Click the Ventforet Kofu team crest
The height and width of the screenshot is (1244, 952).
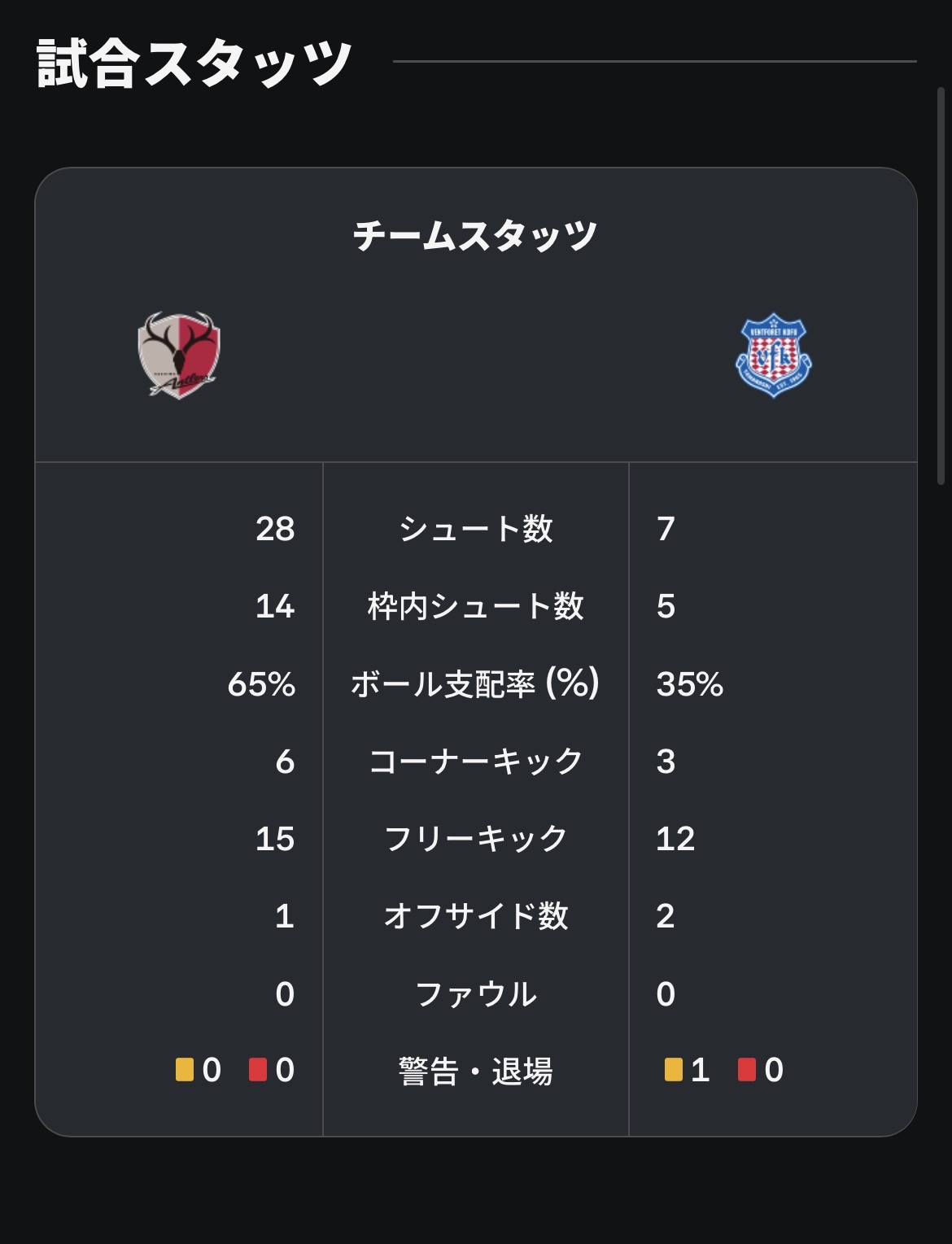[773, 355]
